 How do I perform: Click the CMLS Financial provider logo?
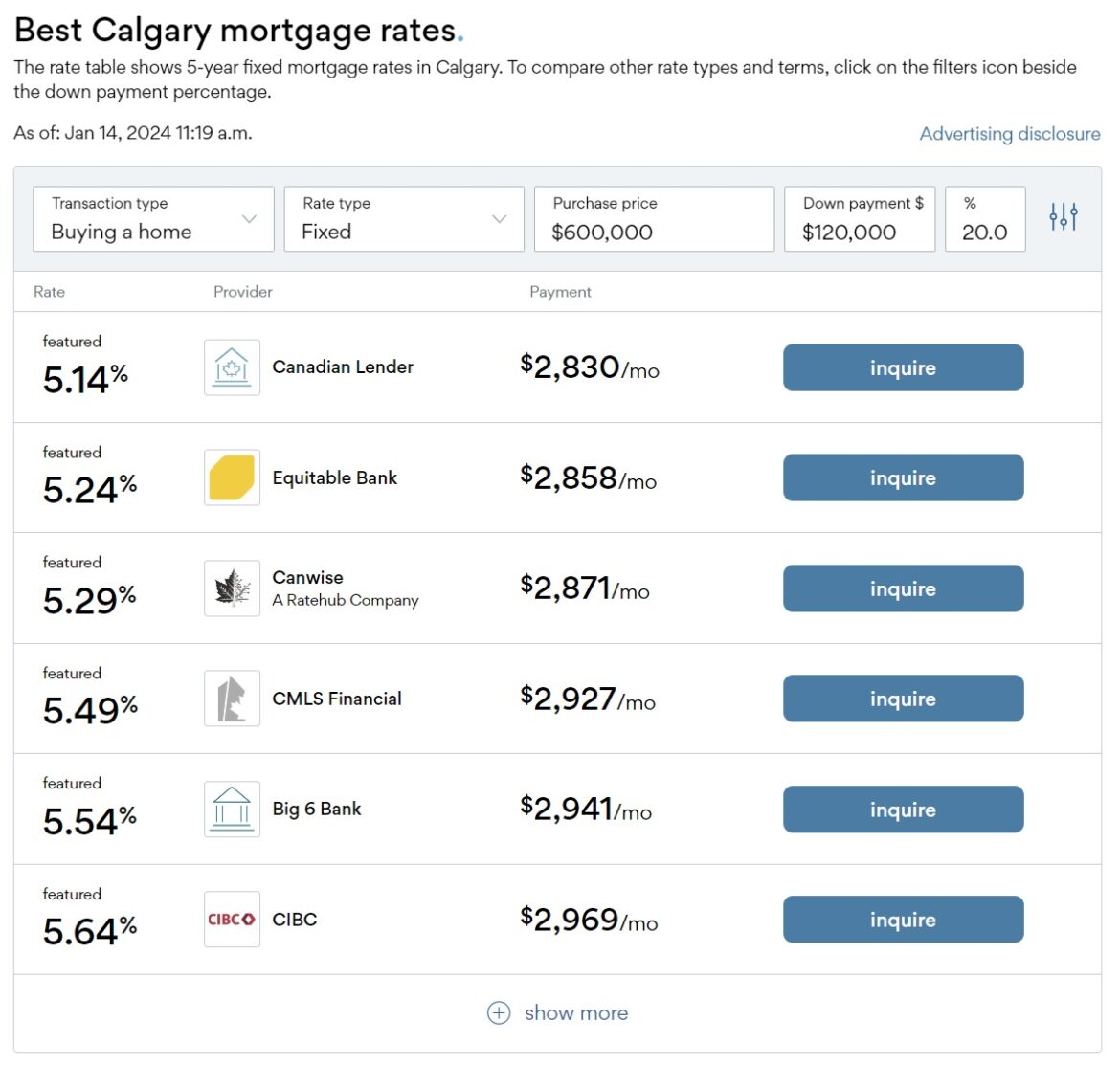232,698
